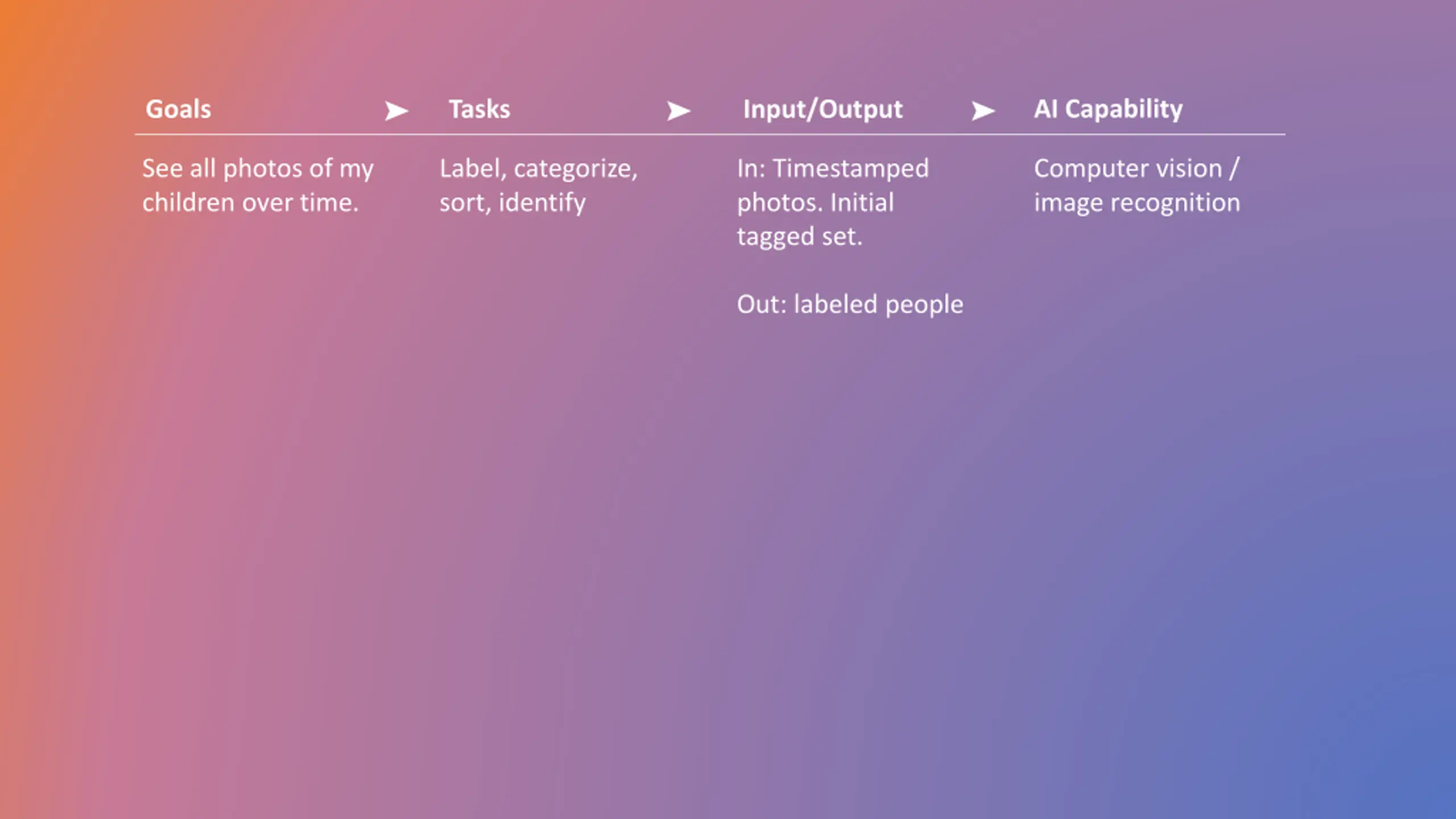Click the 'Out: labeled people' text
Viewport: 1456px width, 819px height.
[850, 305]
